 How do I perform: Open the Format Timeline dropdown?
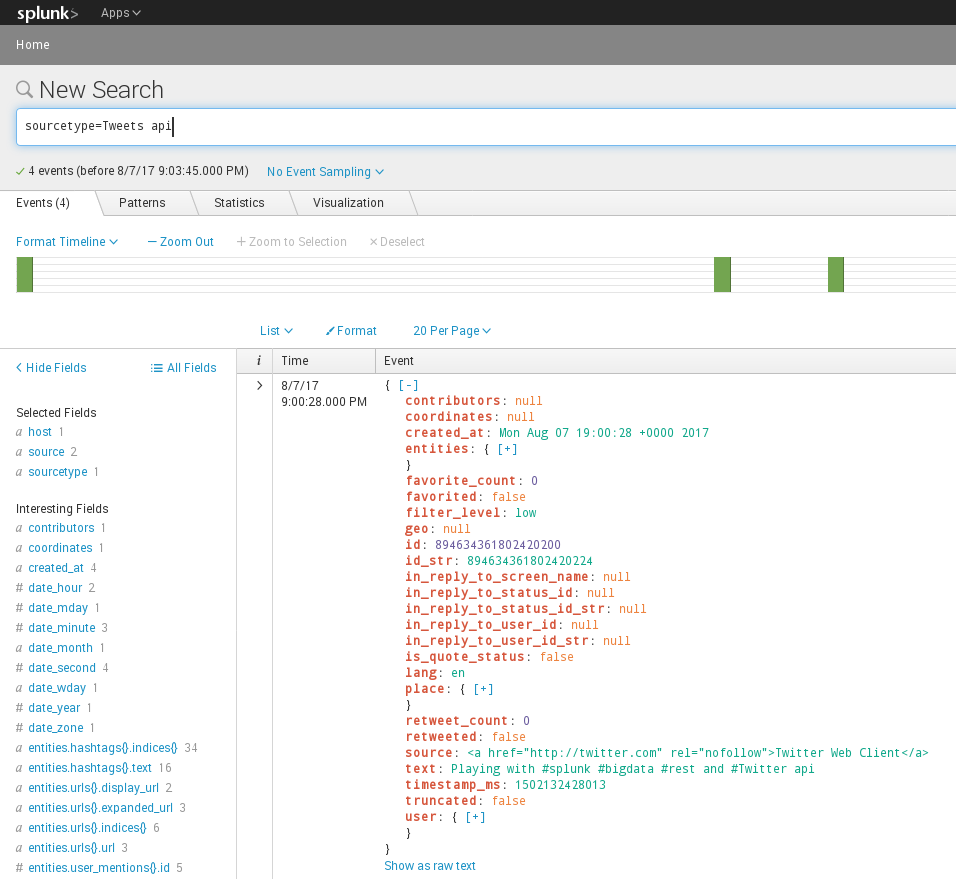tap(67, 241)
